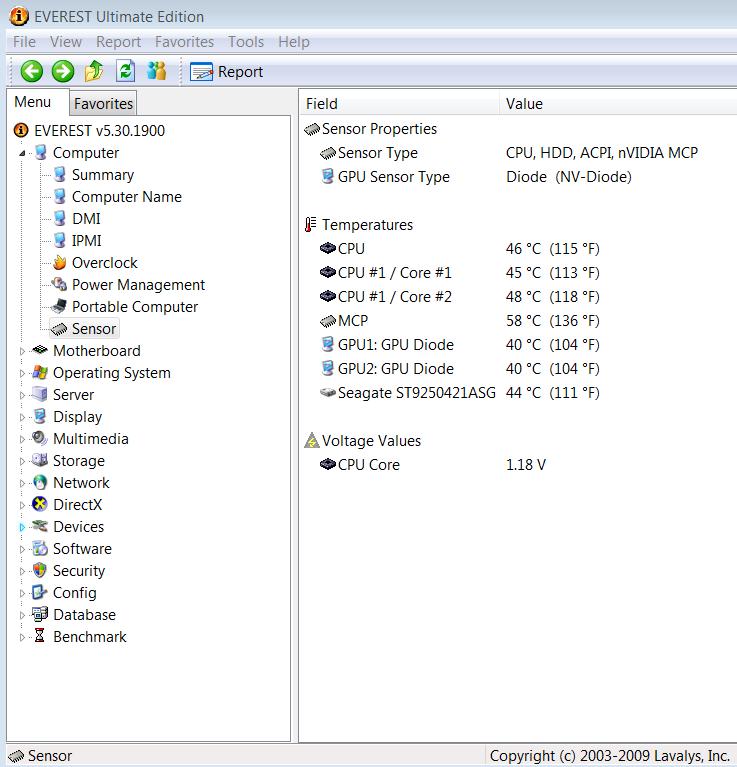Open the Tools menu
Viewport: 737px width, 767px height.
[x=246, y=42]
